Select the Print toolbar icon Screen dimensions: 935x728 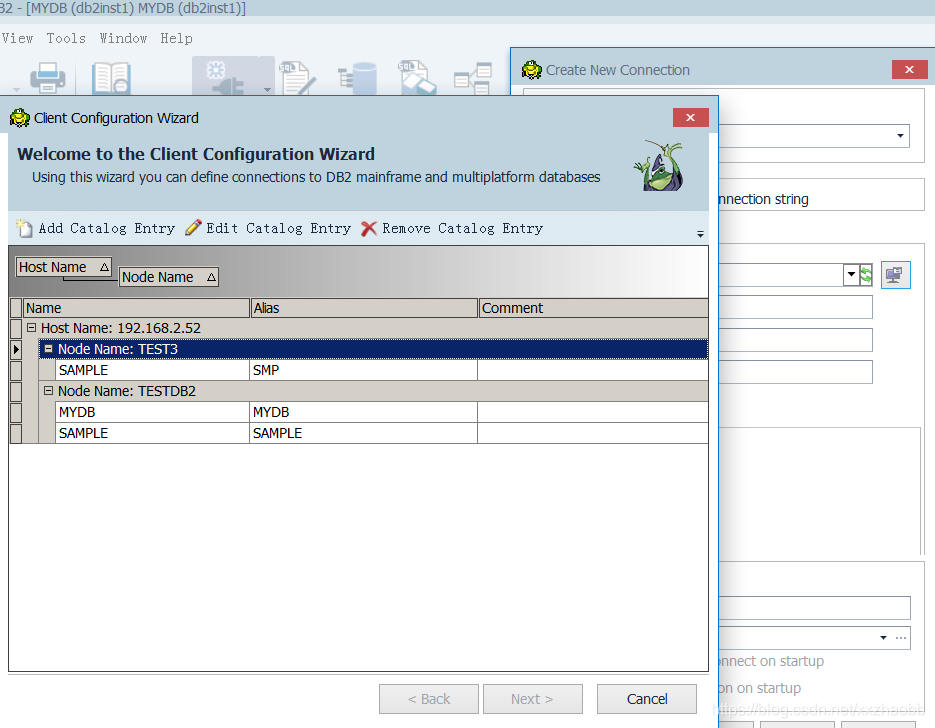pyautogui.click(x=47, y=78)
